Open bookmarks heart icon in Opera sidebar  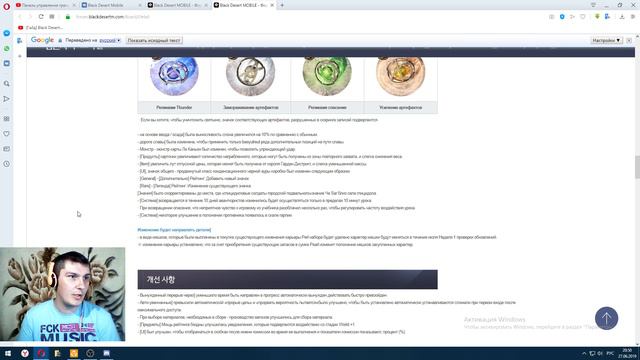(x=7, y=134)
